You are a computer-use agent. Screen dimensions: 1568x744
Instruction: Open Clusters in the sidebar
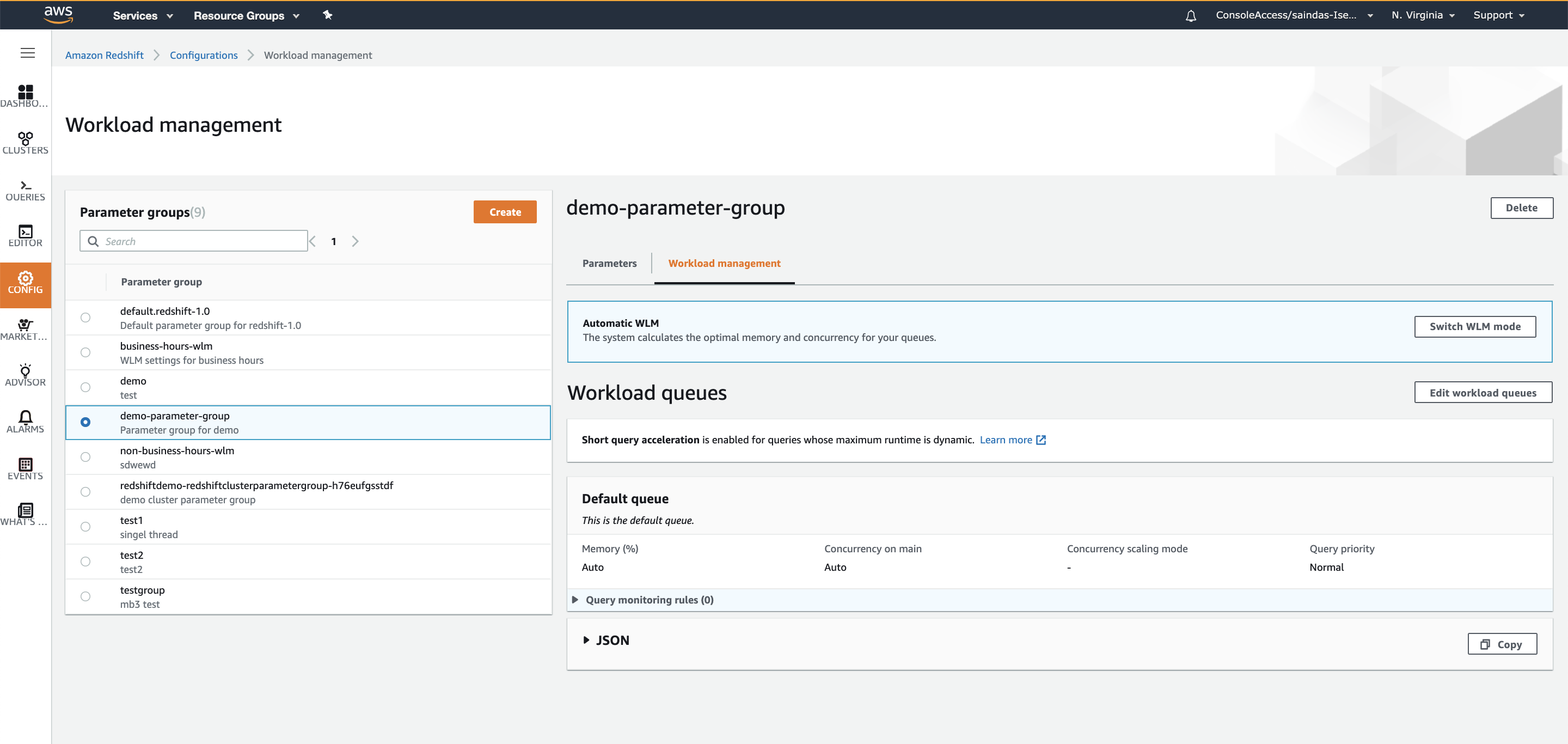(x=25, y=143)
